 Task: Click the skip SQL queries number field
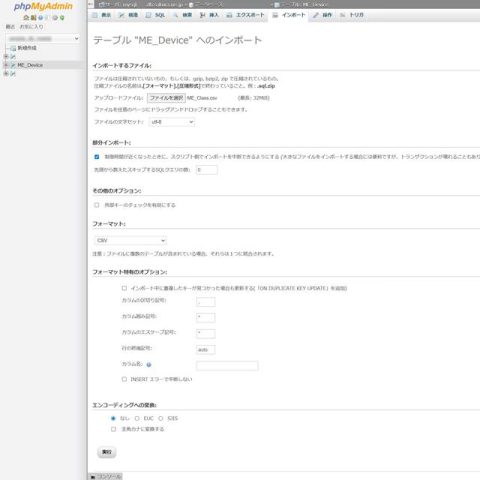click(x=207, y=170)
